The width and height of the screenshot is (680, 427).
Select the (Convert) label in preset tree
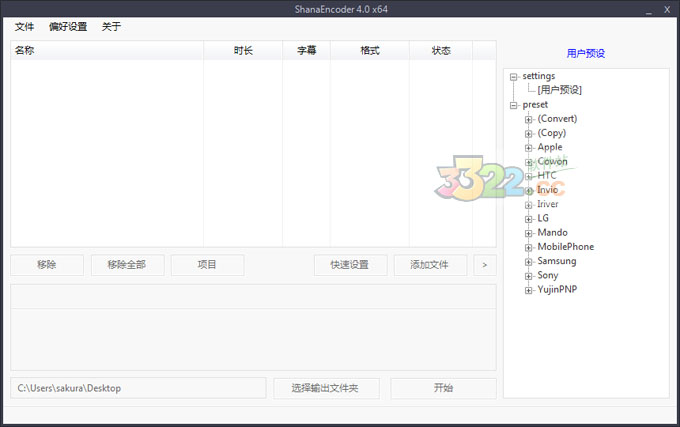[x=557, y=119]
